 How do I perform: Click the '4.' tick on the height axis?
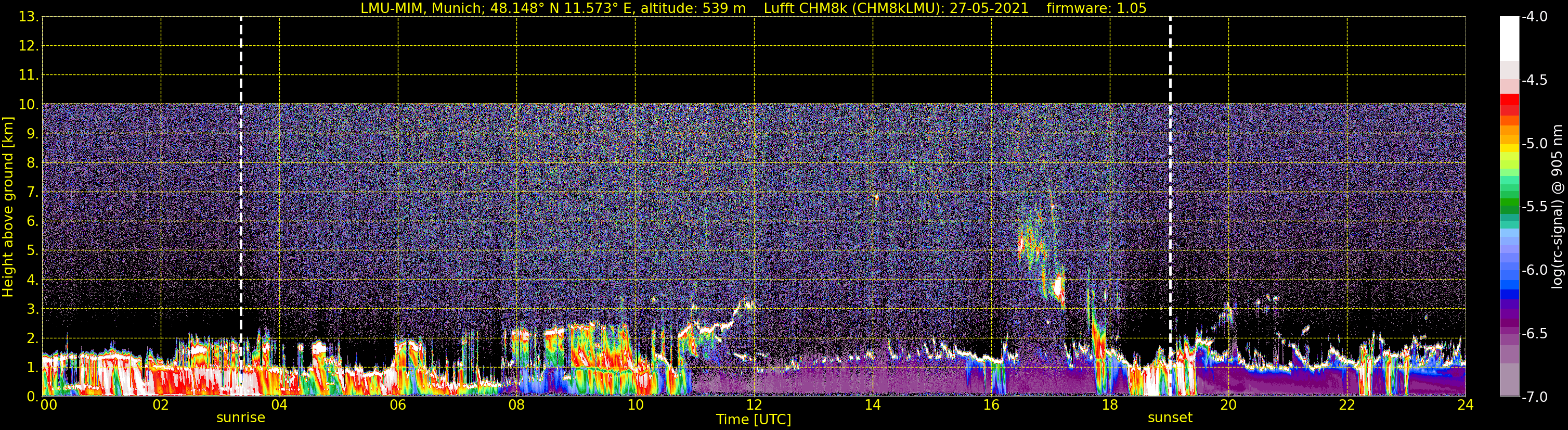32,280
